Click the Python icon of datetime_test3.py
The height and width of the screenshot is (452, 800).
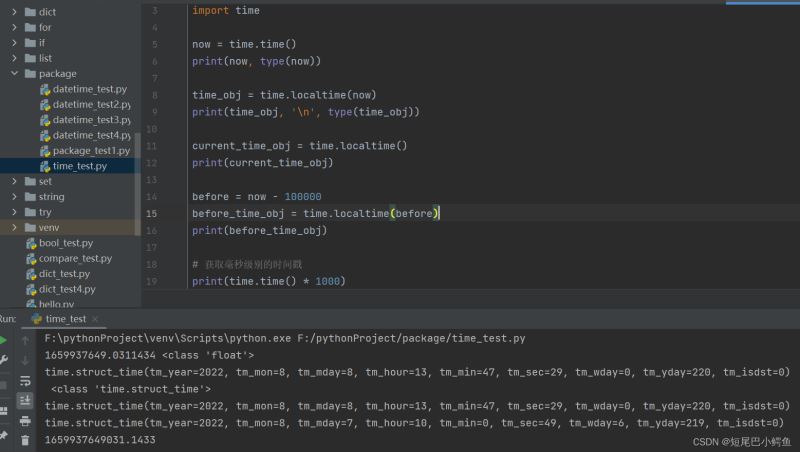point(45,120)
